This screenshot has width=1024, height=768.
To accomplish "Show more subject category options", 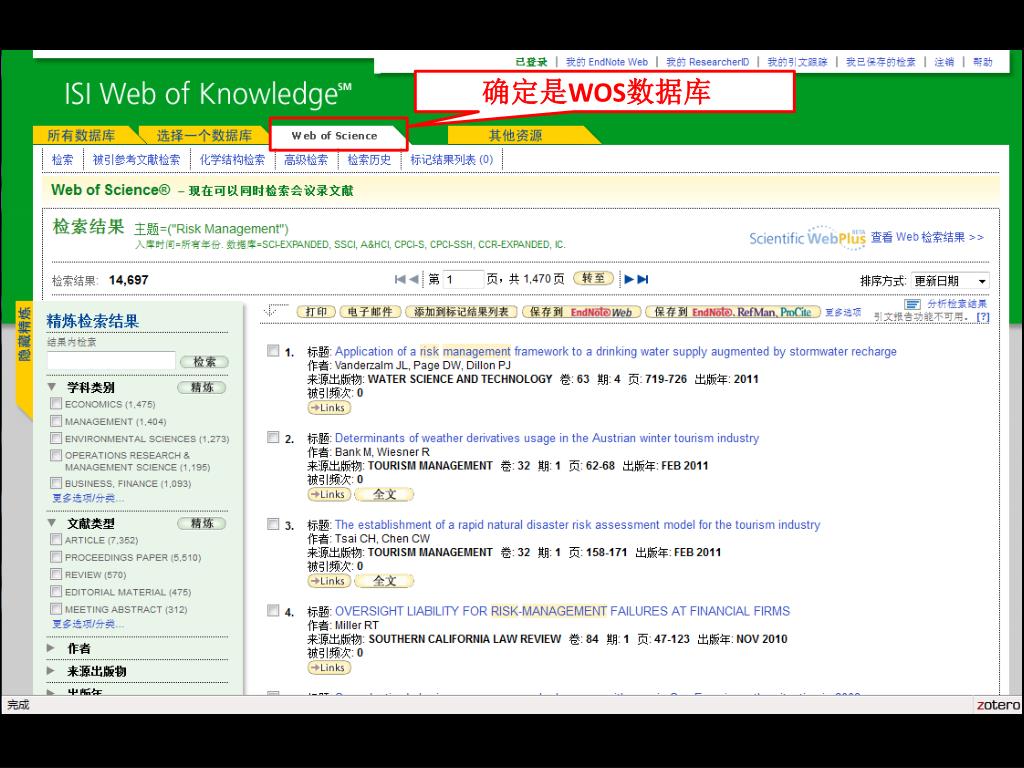I will tap(88, 498).
